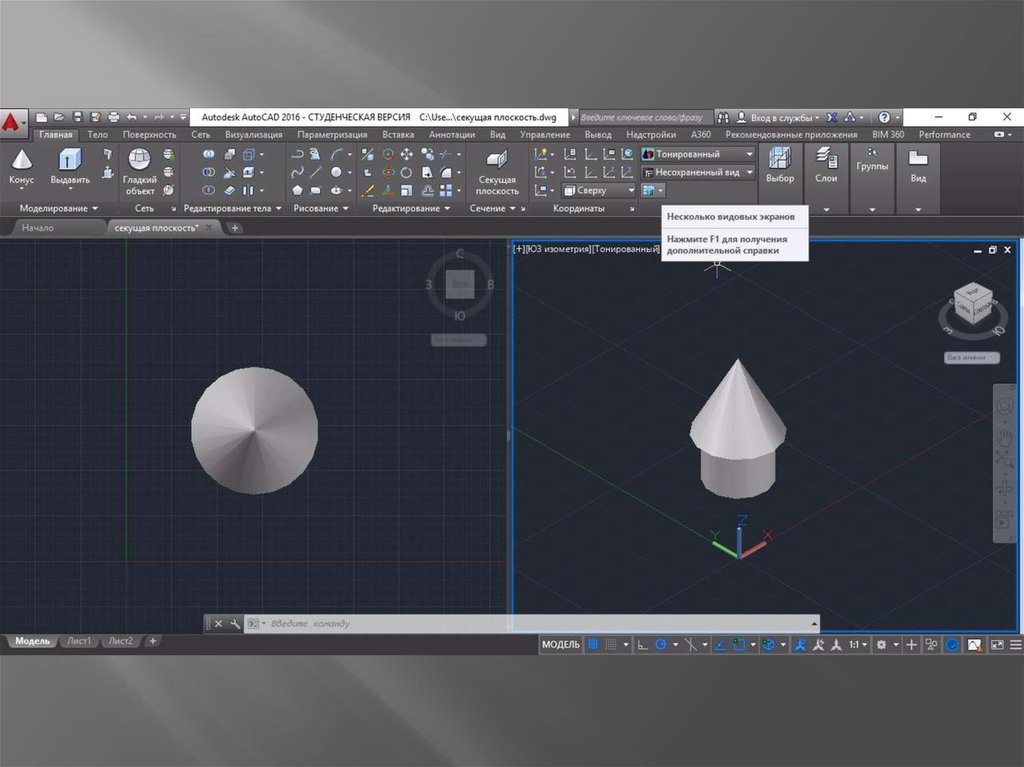Open the Тонированный visual style dropdown

tap(698, 154)
